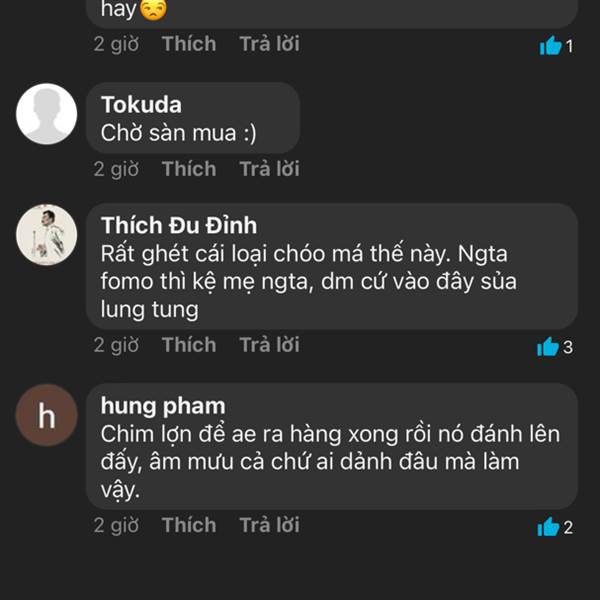Viewport: 600px width, 600px height.
Task: Click the thumbs-up icon on the top comment
Action: tap(549, 46)
